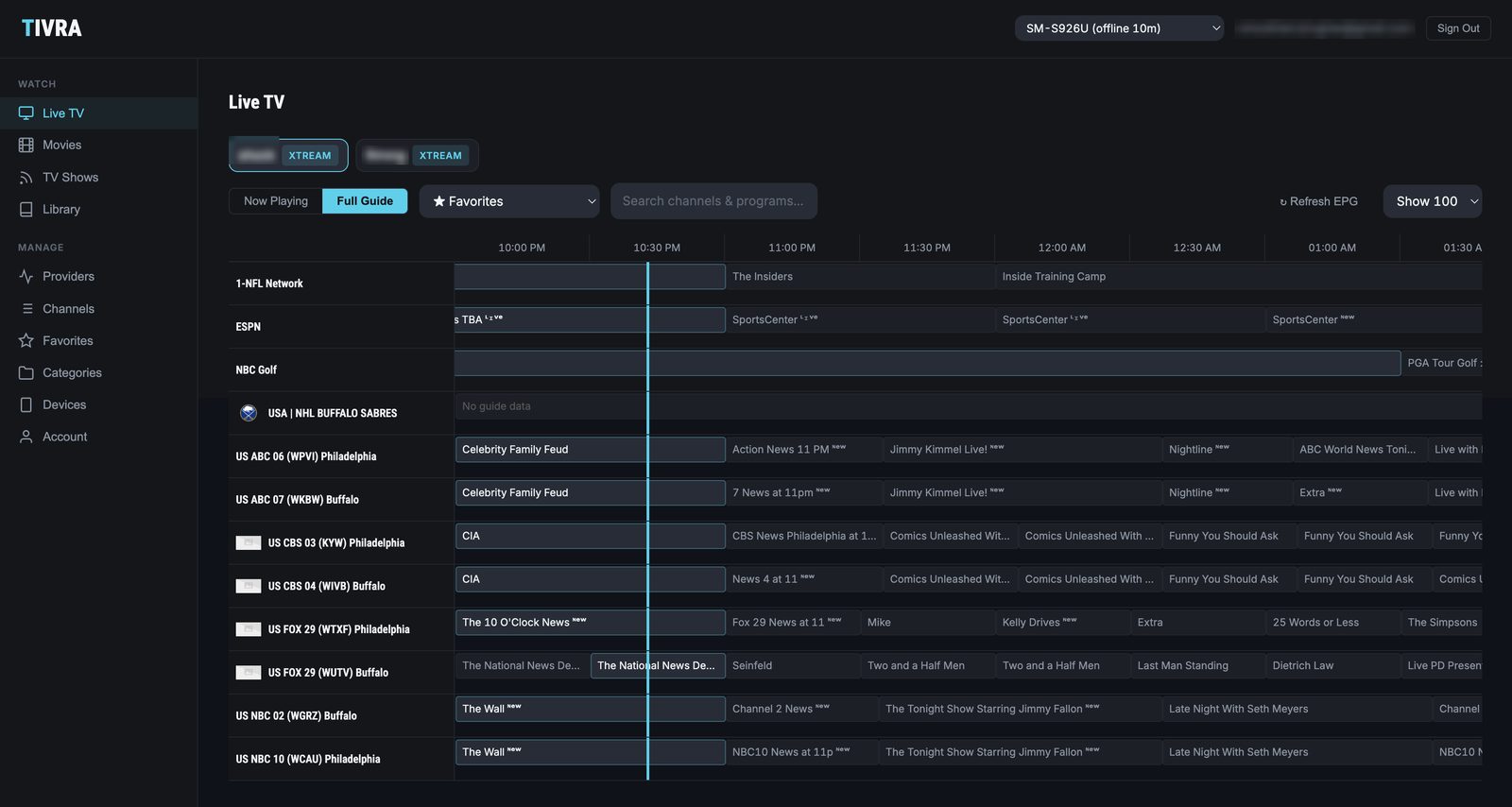Open News 4 at 11 program
This screenshot has height=807, width=1512.
pos(803,579)
